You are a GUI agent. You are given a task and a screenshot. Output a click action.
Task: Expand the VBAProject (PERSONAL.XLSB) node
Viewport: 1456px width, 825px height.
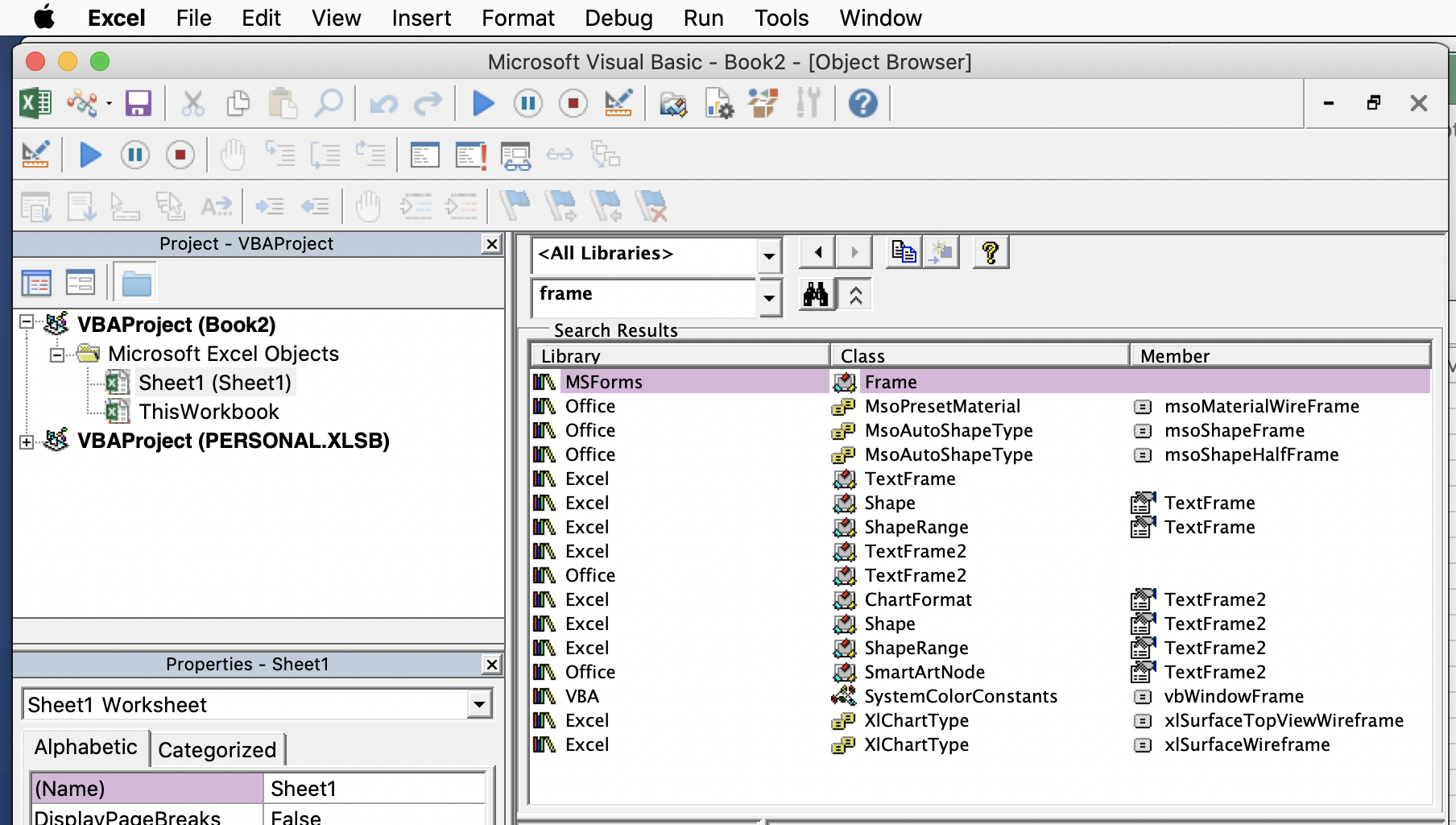click(27, 442)
